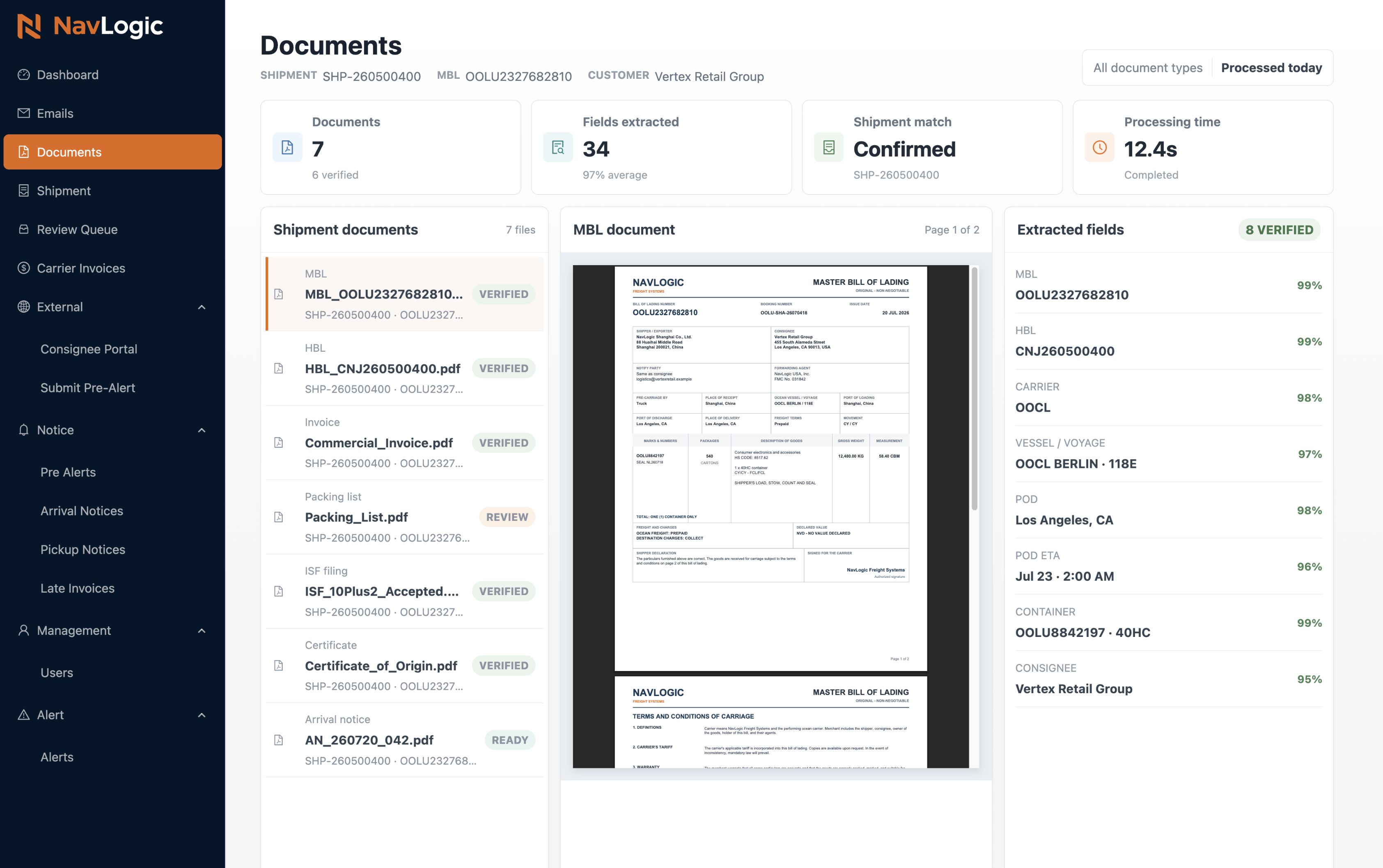This screenshot has width=1383, height=868.
Task: Go to Dashboard page
Action: (x=112, y=75)
